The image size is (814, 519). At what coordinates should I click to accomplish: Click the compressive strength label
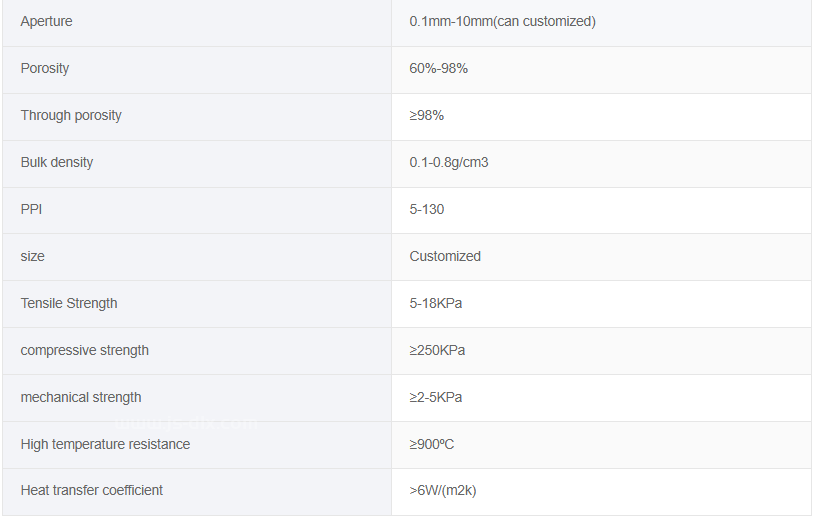[x=85, y=350]
